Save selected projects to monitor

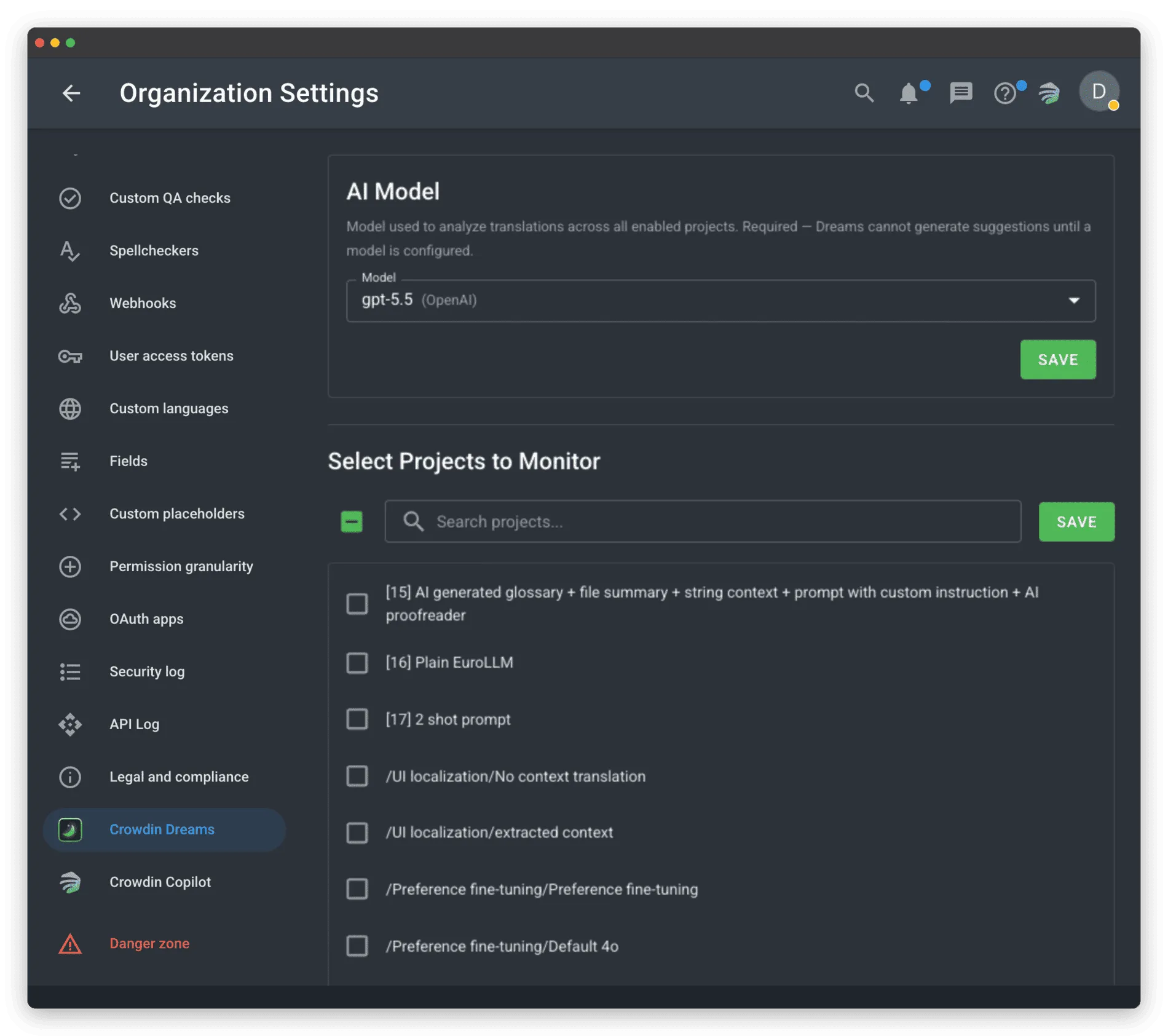[1076, 521]
